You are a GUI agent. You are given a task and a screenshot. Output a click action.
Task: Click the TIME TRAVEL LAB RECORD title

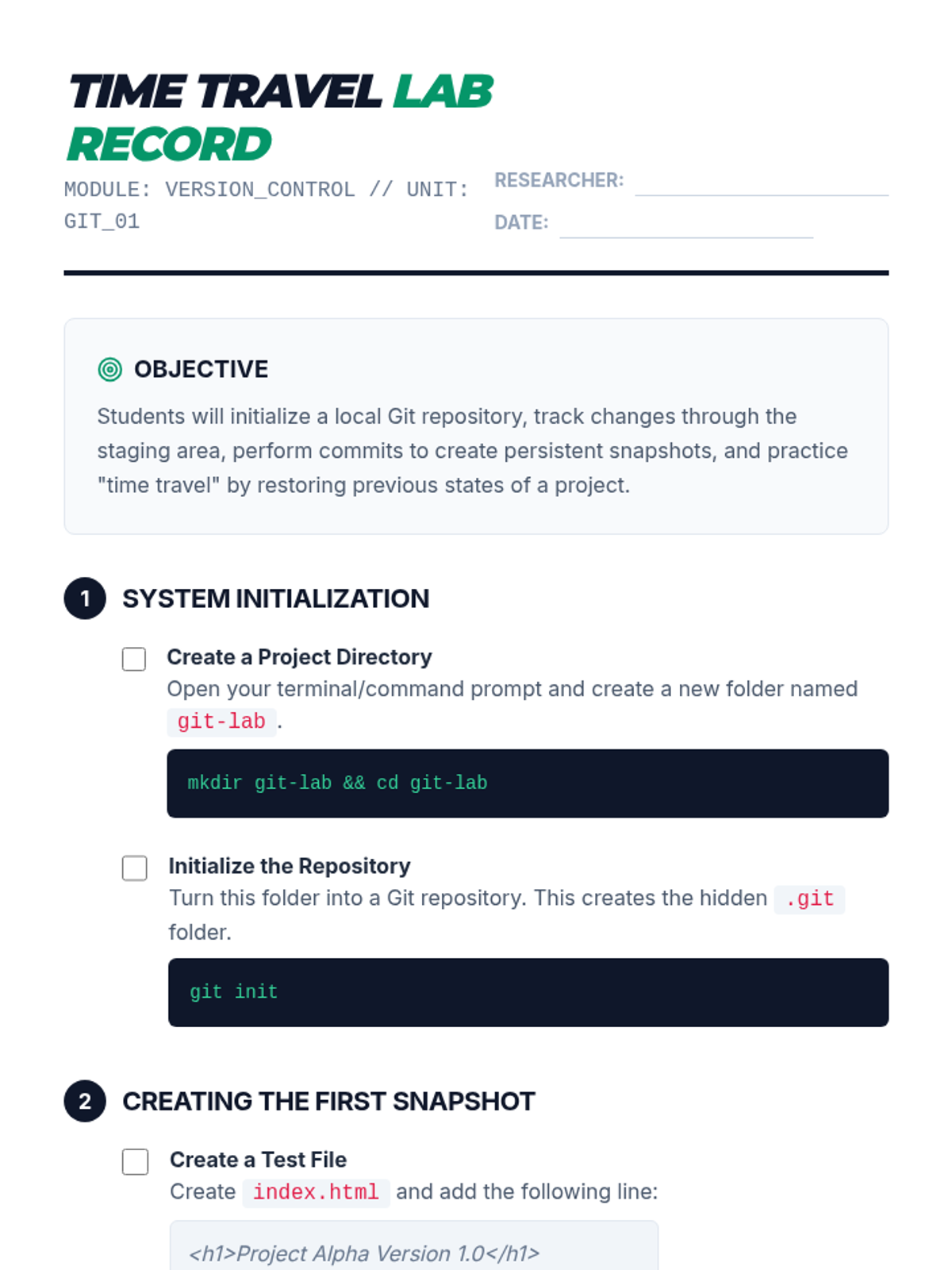(x=279, y=117)
